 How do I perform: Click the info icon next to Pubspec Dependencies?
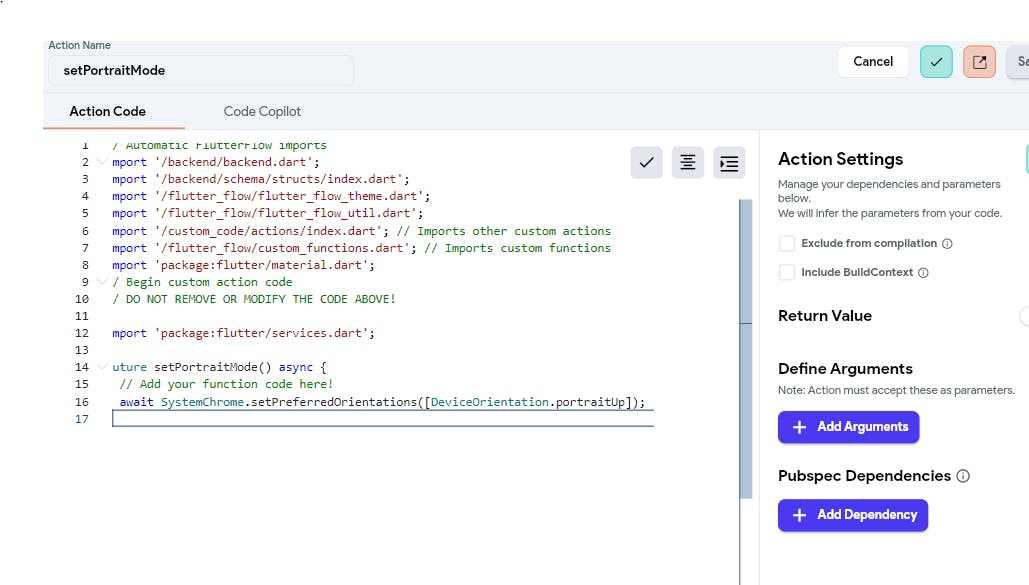[x=963, y=477]
